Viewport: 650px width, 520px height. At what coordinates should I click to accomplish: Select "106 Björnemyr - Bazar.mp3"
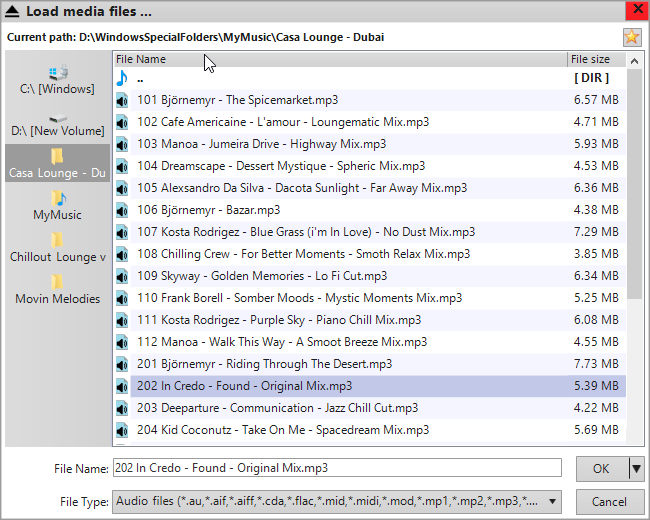(x=209, y=210)
